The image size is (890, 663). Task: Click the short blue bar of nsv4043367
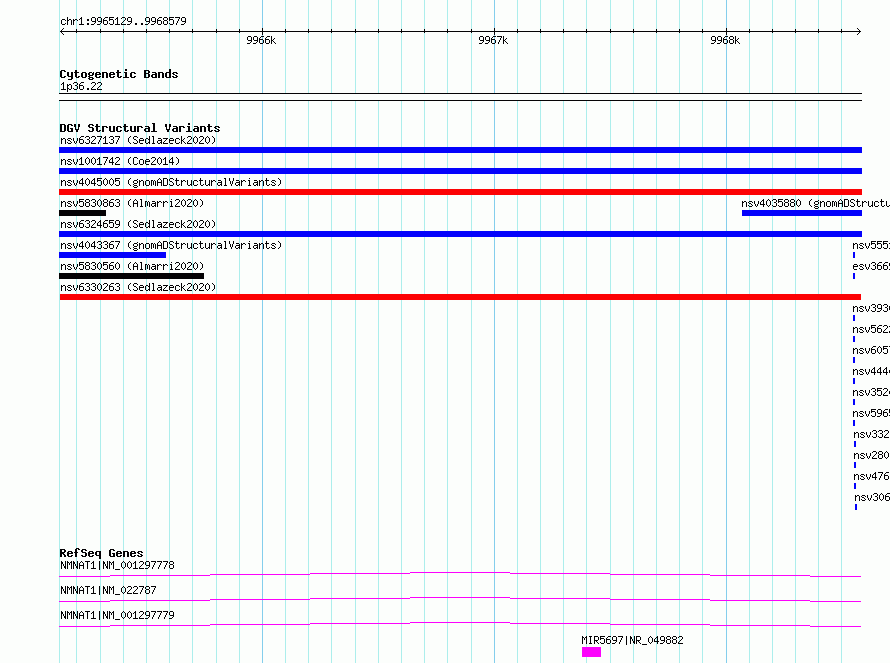[112, 255]
